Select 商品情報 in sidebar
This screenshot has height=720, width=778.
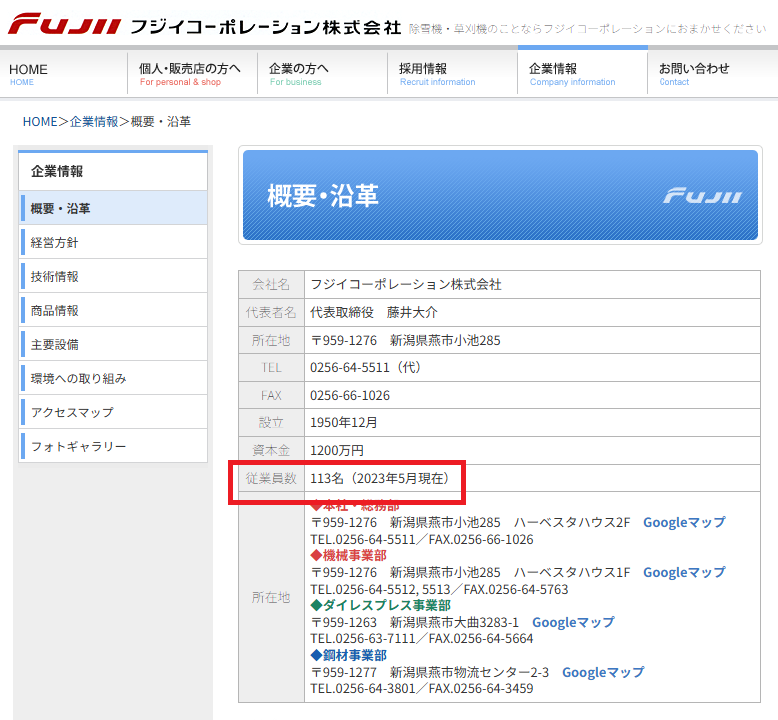coord(113,311)
